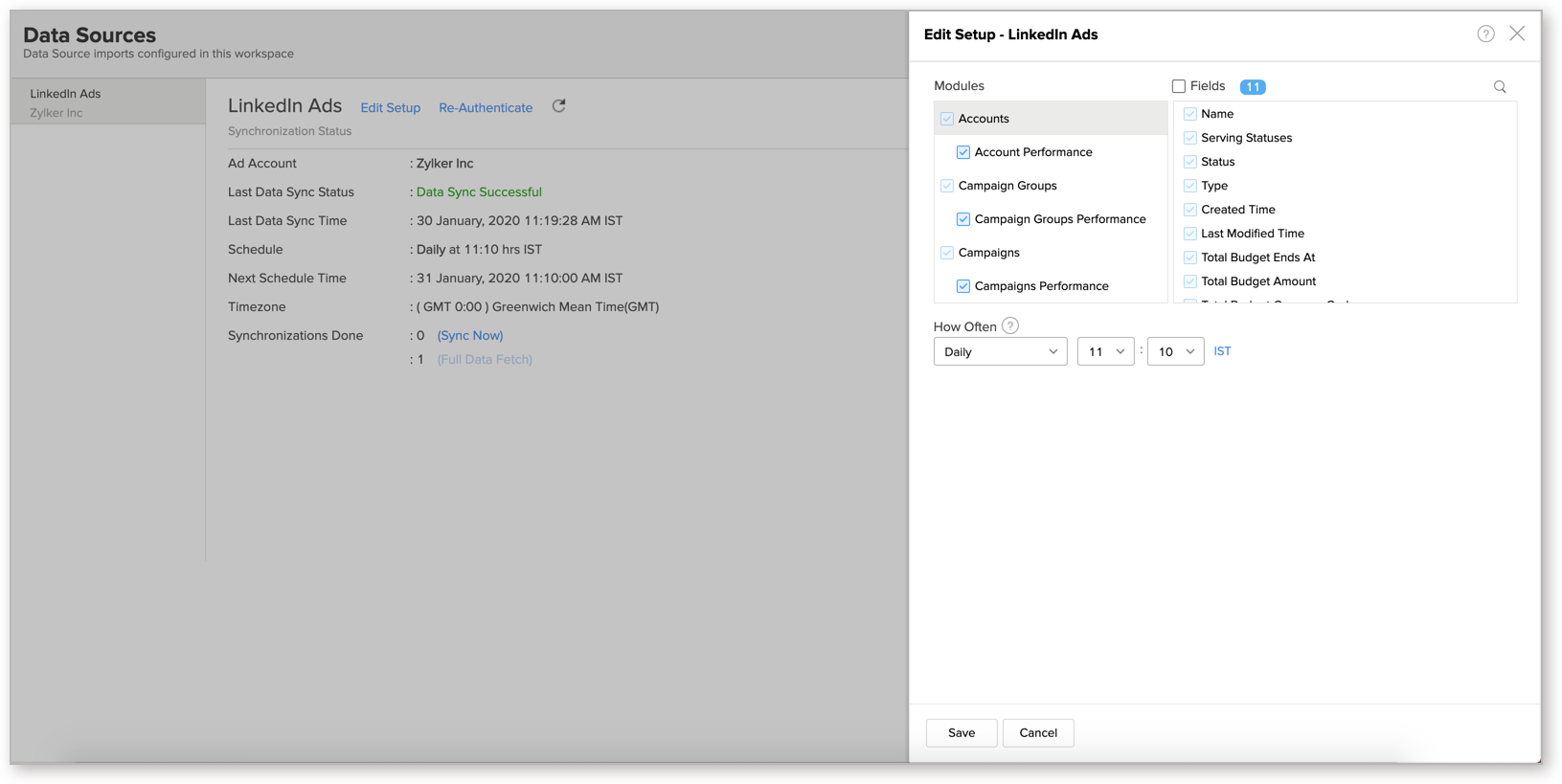Click the Cancel button
1562x784 pixels.
point(1038,733)
